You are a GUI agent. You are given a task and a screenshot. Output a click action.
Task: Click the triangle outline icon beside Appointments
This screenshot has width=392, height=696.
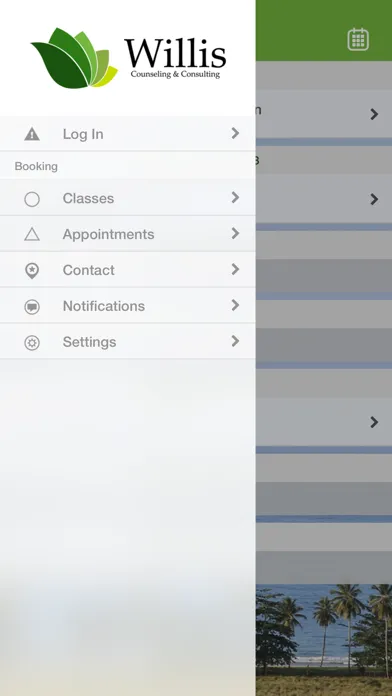click(32, 234)
